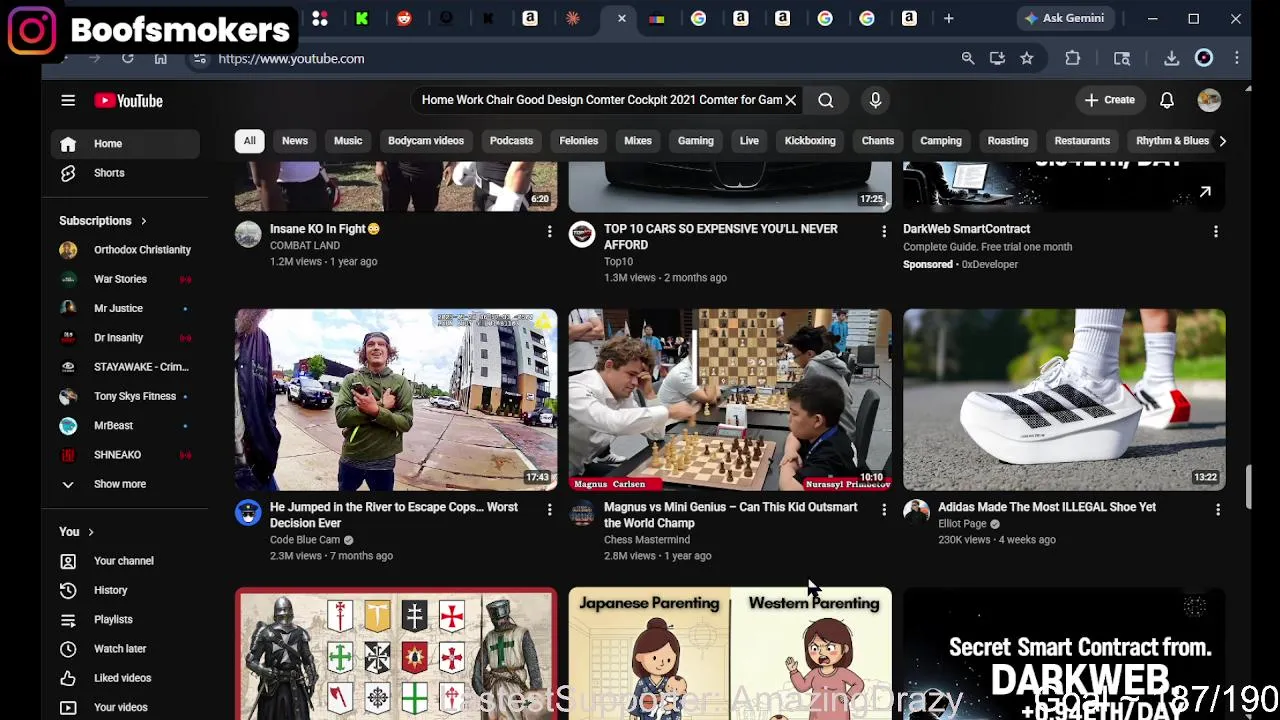This screenshot has width=1280, height=720.
Task: Open He Jumped in the River video thumbnail
Action: pyautogui.click(x=396, y=400)
